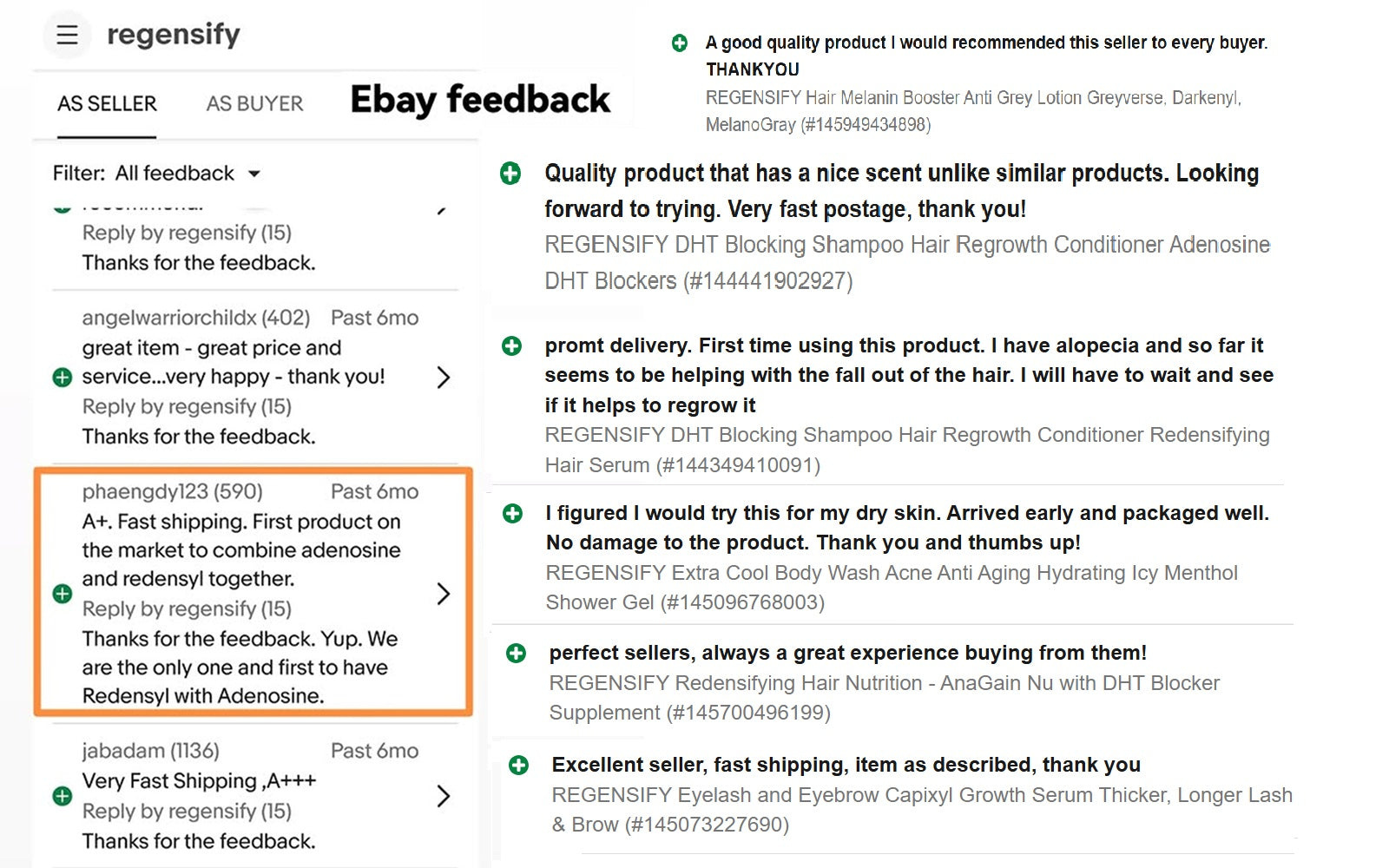1389x868 pixels.
Task: Expand jabadam feedback with right chevron
Action: tap(444, 796)
